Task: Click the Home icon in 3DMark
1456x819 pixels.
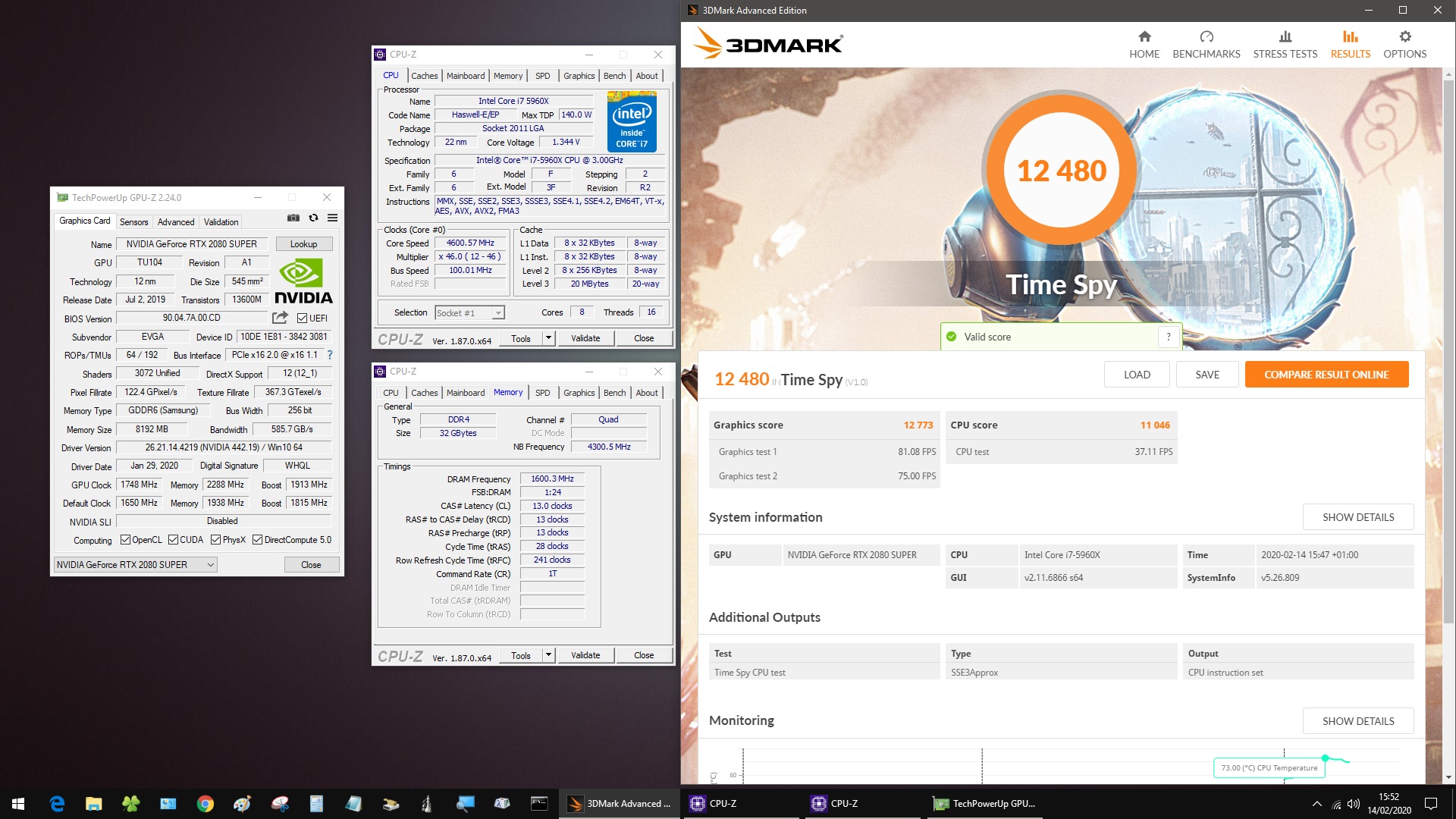Action: pyautogui.click(x=1144, y=43)
